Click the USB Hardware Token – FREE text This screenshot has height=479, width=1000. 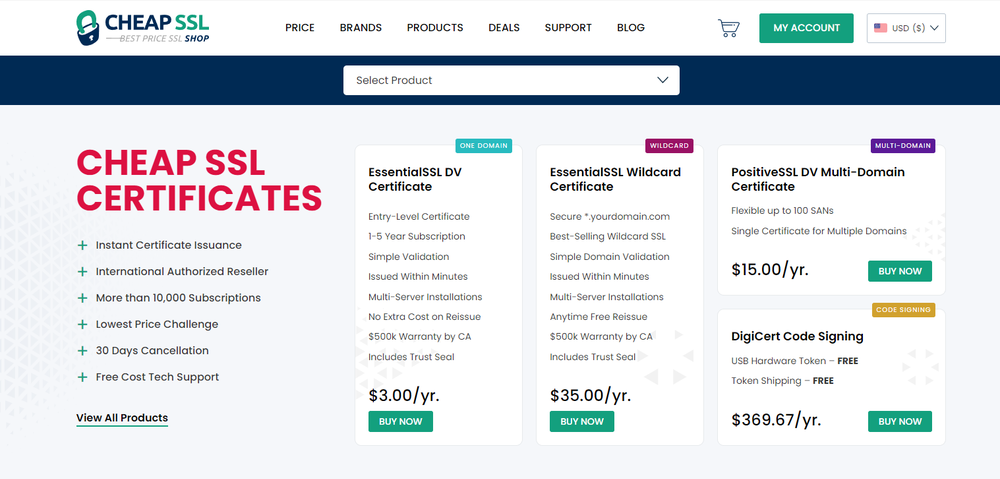pos(795,361)
